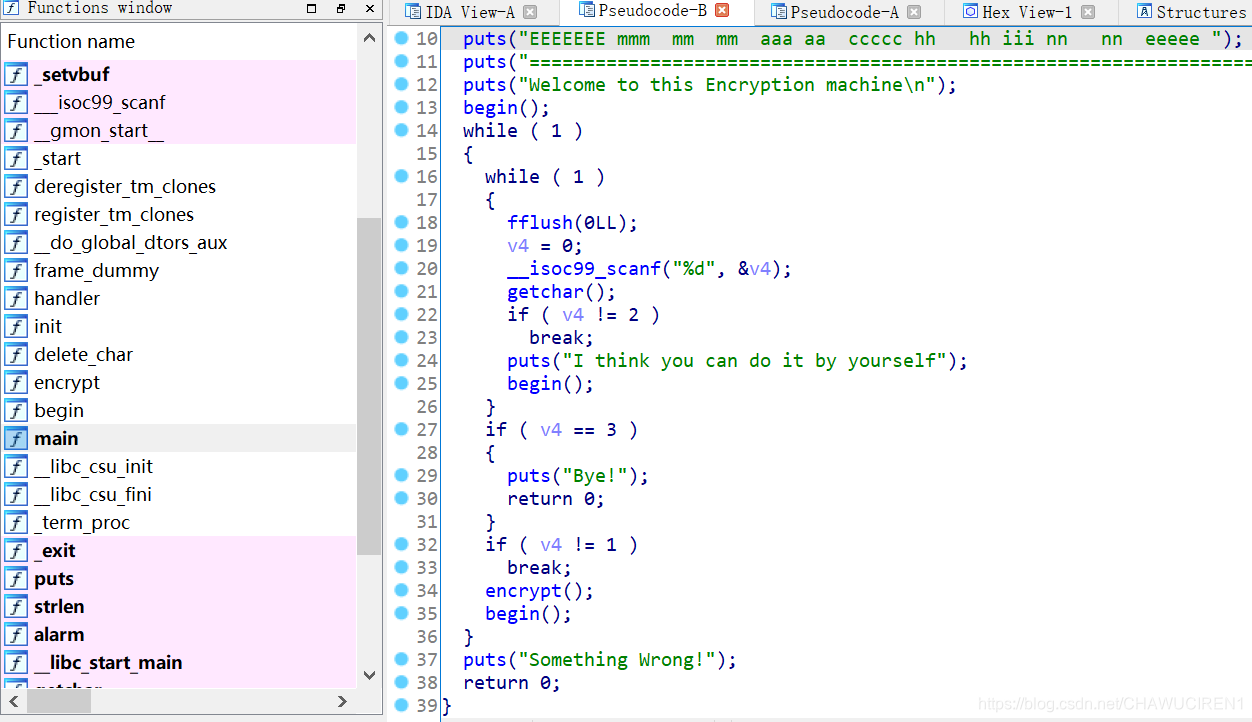Click function icon beside init
Screen dimensions: 1252x722
pos(16,327)
